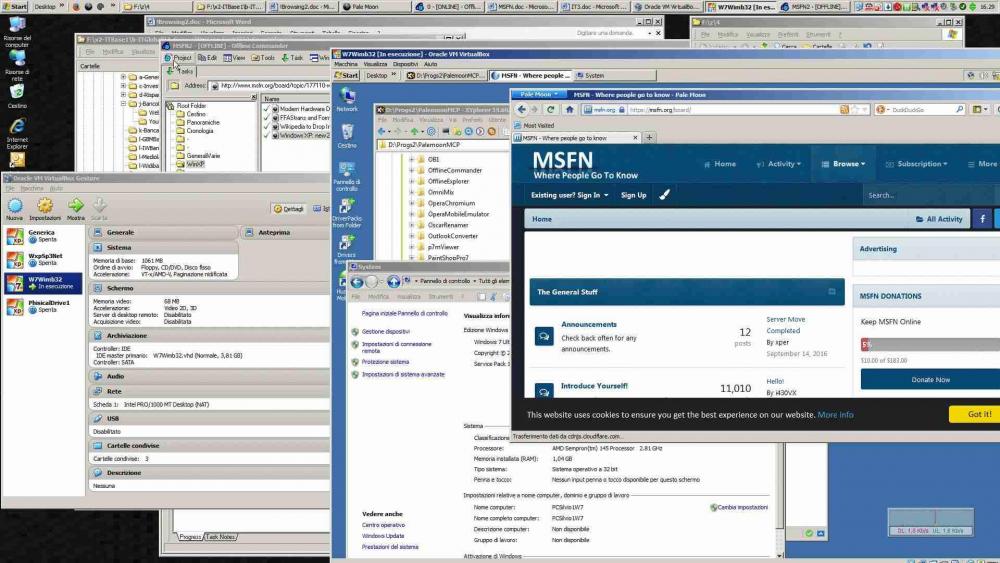Image resolution: width=1000 pixels, height=563 pixels.
Task: Open the Cartelle condivise section header
Action: [209, 446]
